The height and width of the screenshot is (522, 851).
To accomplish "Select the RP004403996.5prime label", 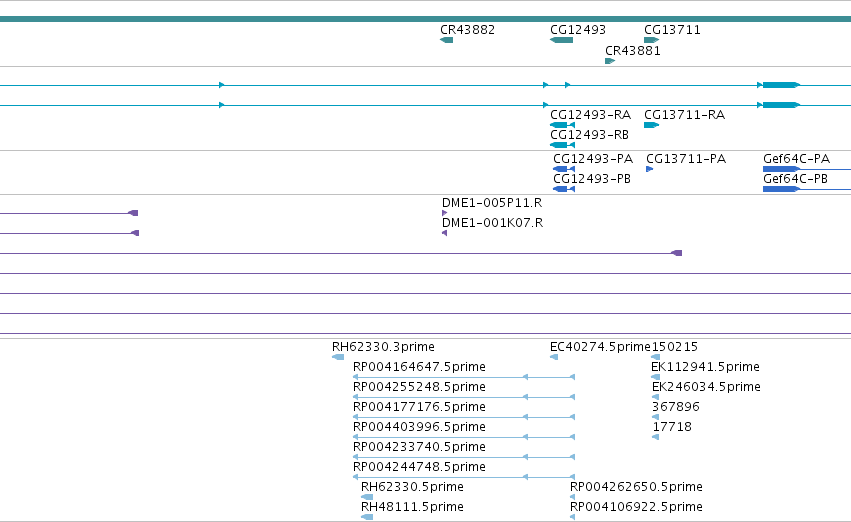I will coord(419,427).
